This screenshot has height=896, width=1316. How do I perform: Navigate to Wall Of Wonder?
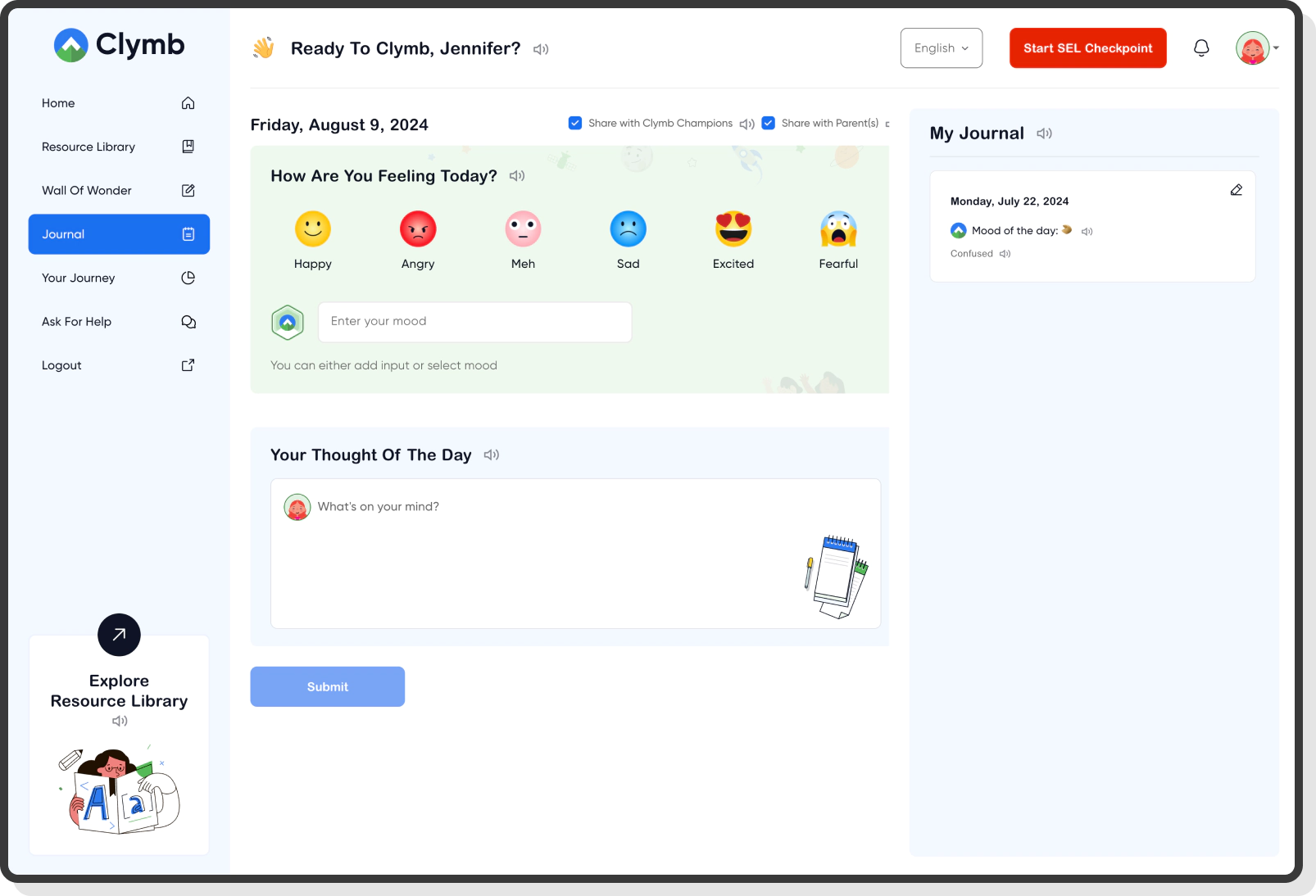(x=86, y=190)
